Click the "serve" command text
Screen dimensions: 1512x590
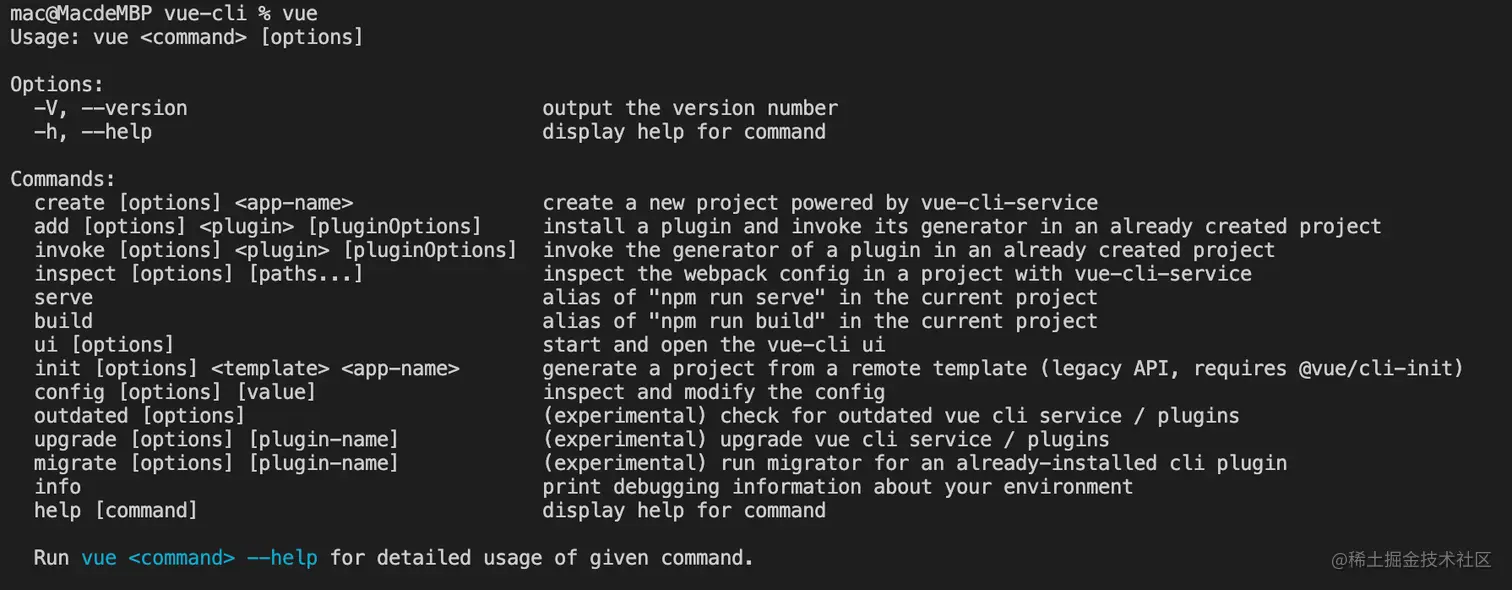pyautogui.click(x=63, y=298)
